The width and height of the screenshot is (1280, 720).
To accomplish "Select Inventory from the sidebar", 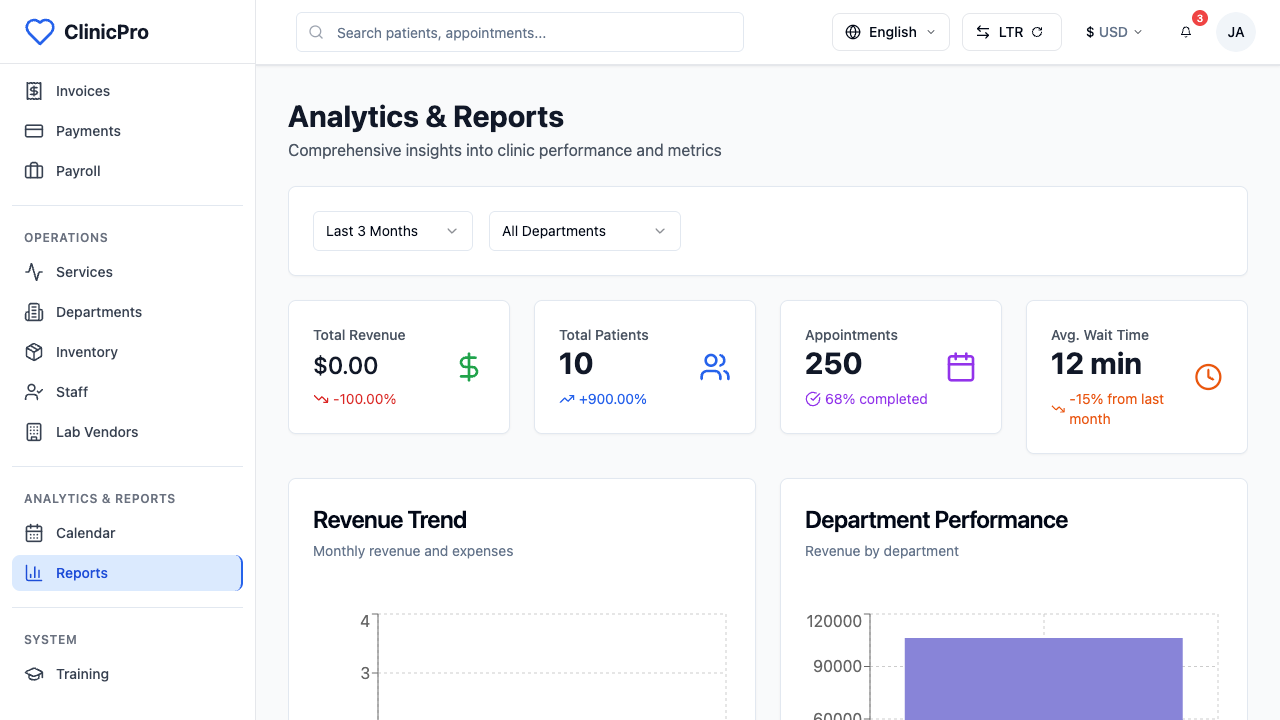I will [128, 352].
